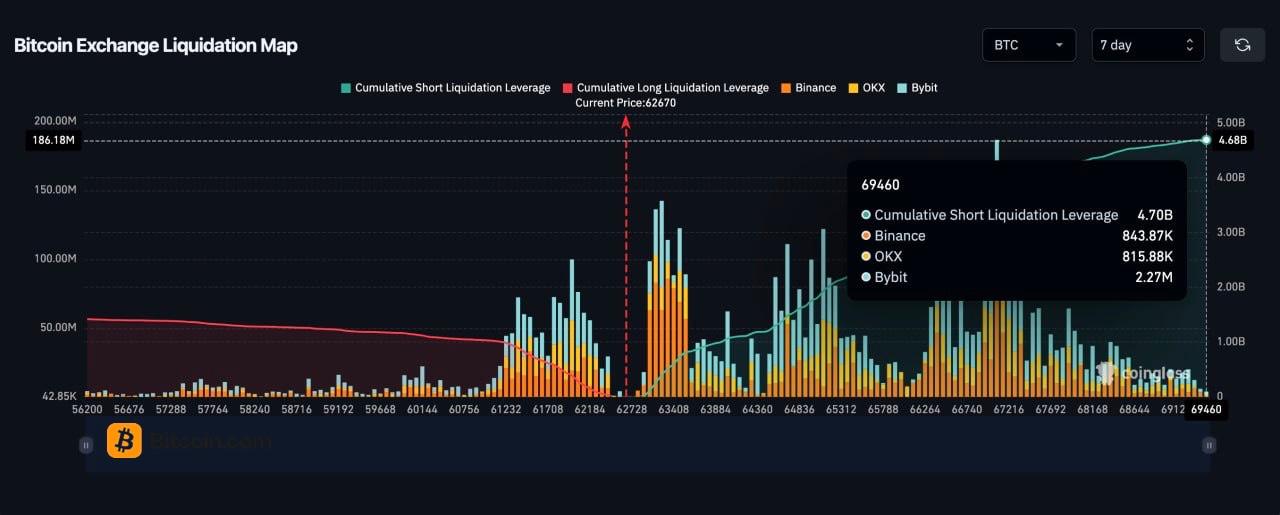Toggle the OKX legend series

point(866,88)
